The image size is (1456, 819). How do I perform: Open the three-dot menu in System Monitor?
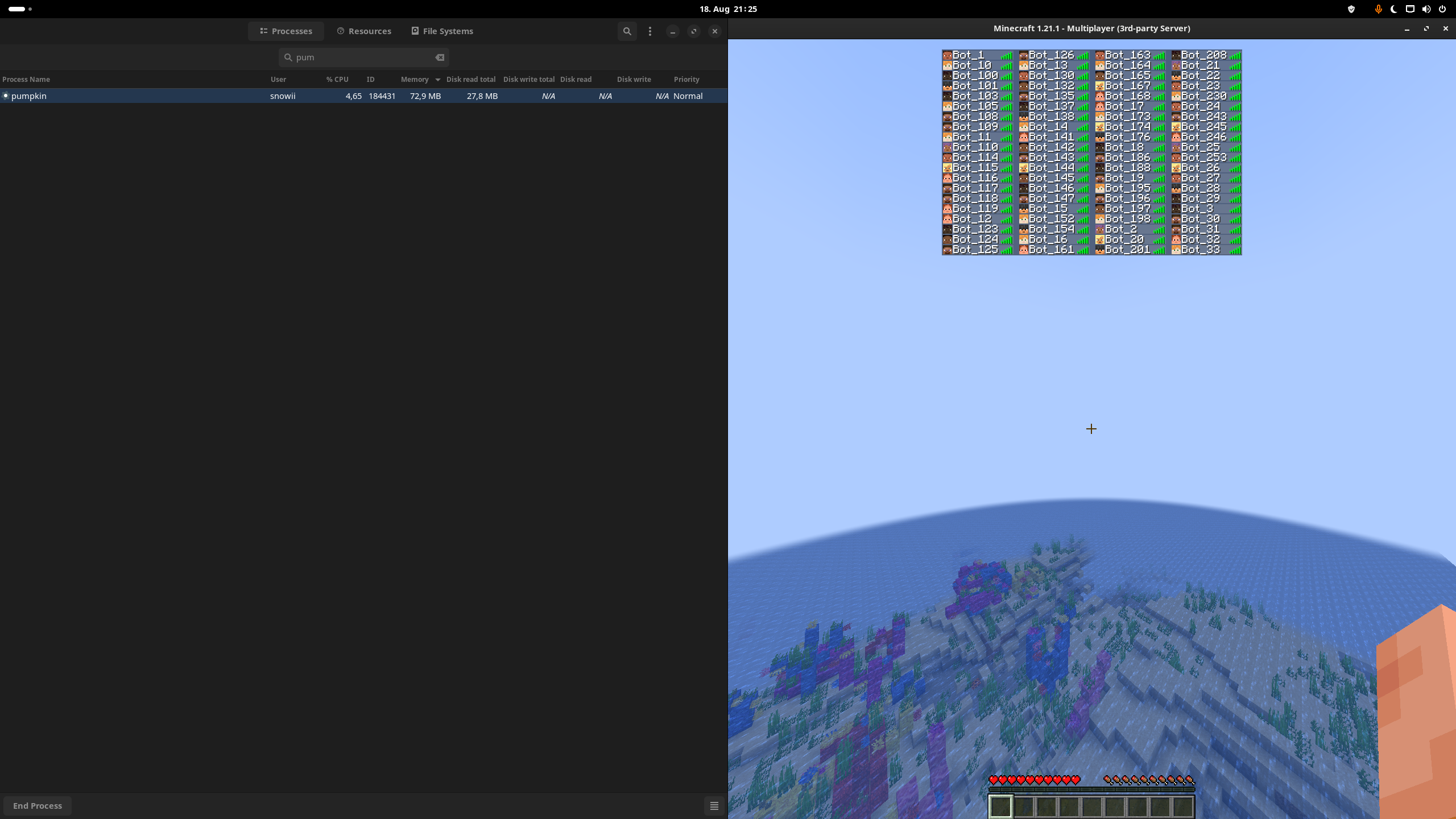point(650,31)
